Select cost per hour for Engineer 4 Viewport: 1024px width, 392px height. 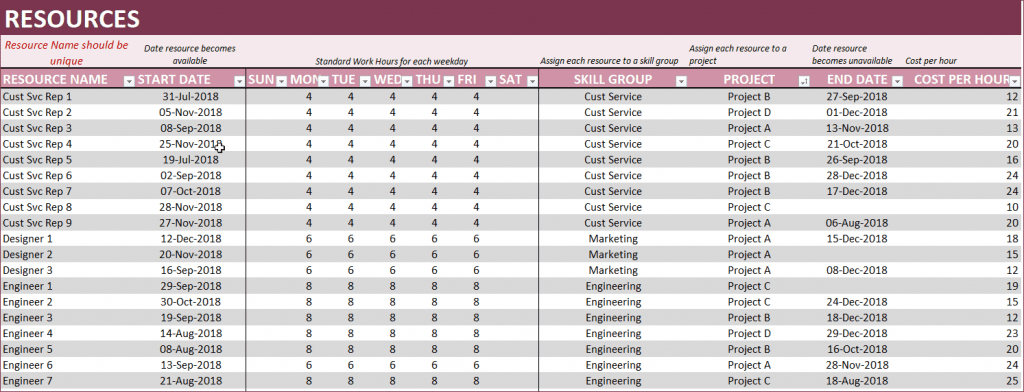[1012, 333]
